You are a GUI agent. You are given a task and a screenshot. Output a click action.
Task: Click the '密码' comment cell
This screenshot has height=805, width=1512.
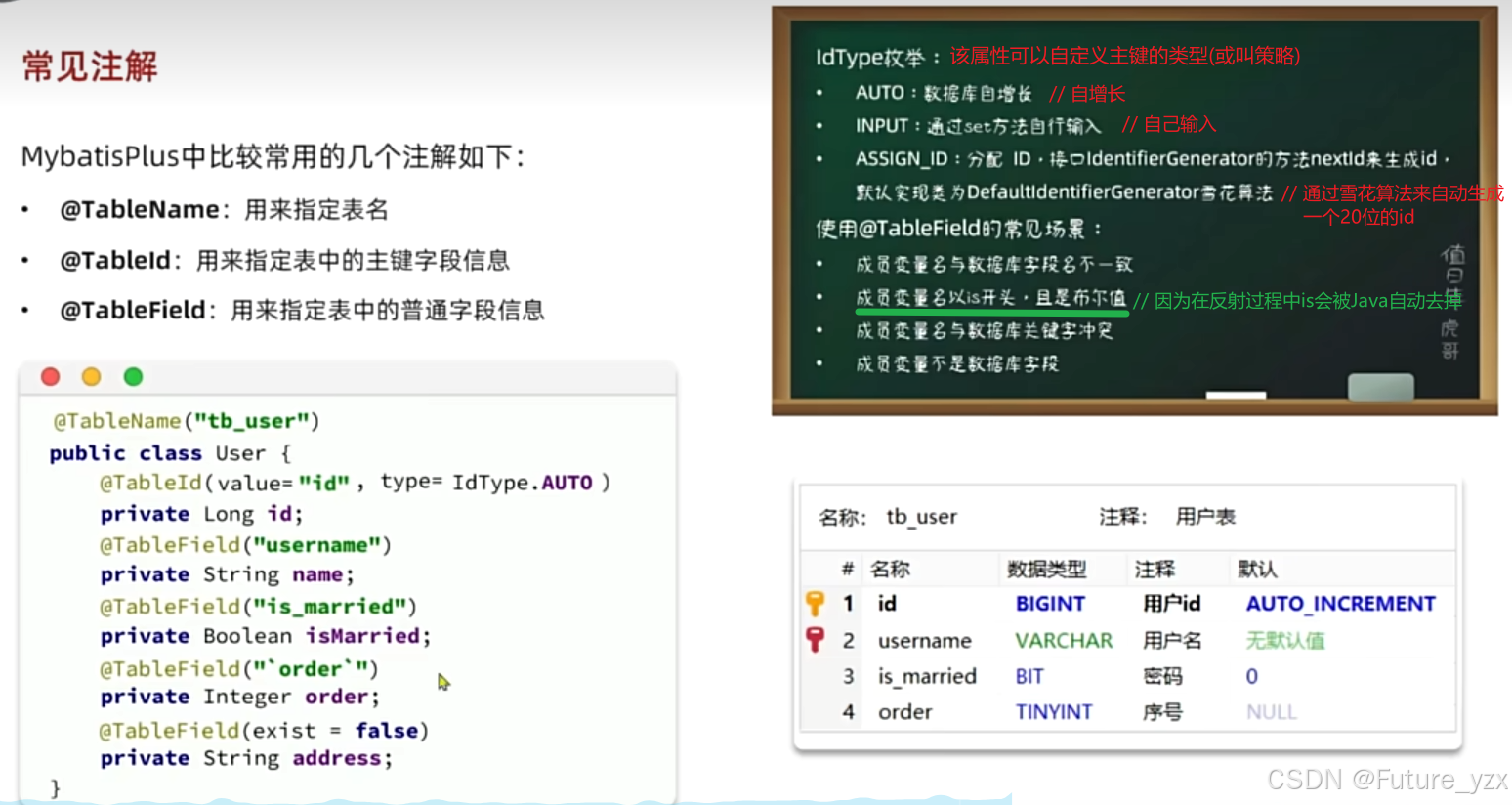point(1162,677)
